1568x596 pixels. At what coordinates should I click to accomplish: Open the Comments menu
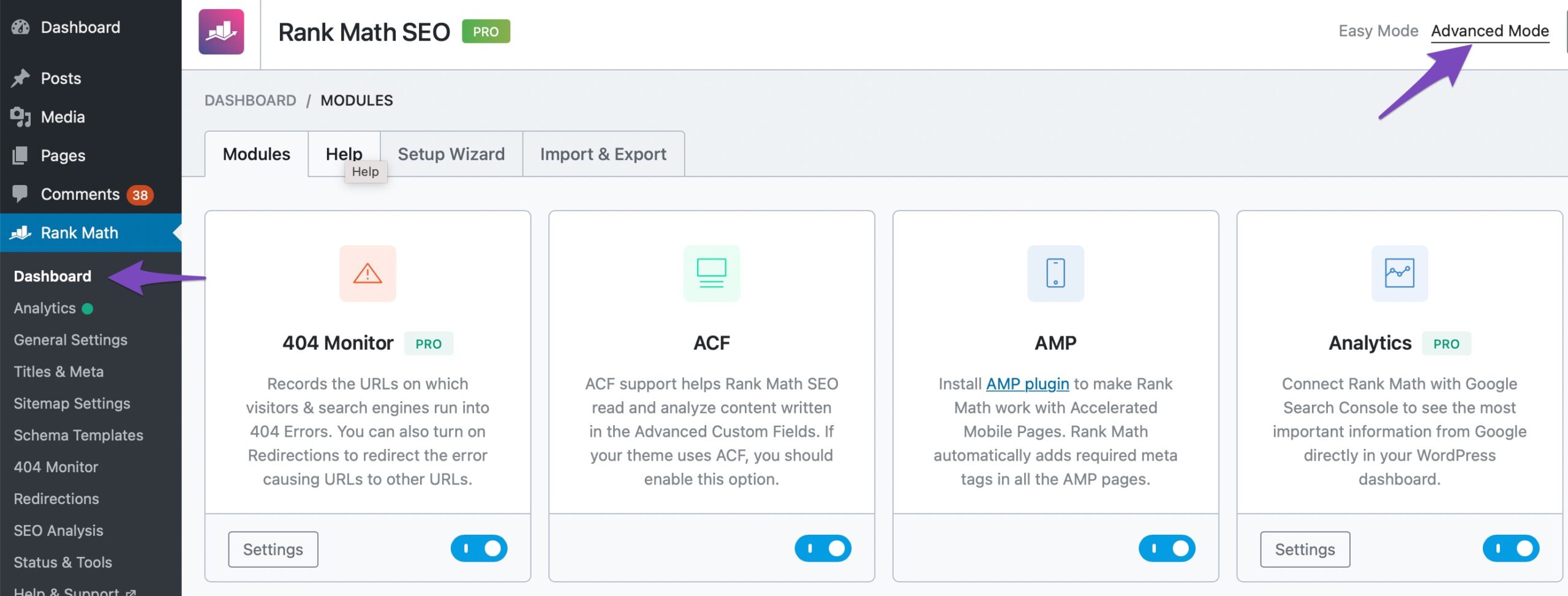[x=91, y=194]
